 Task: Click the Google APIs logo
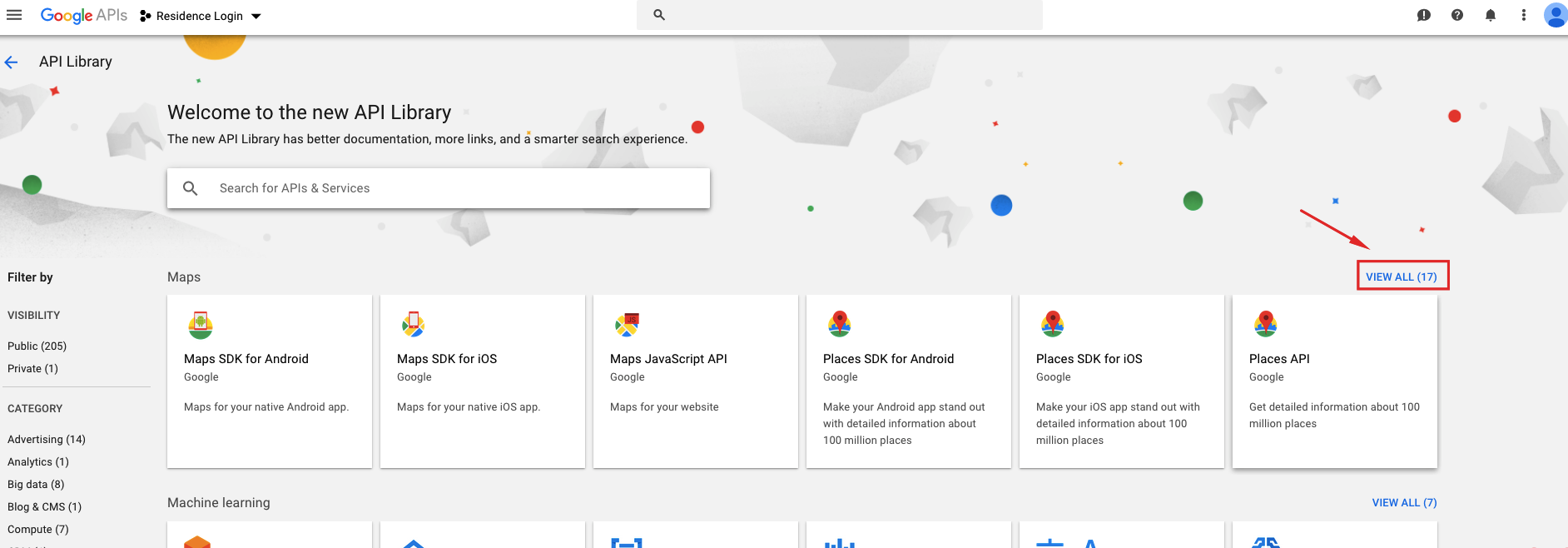83,15
